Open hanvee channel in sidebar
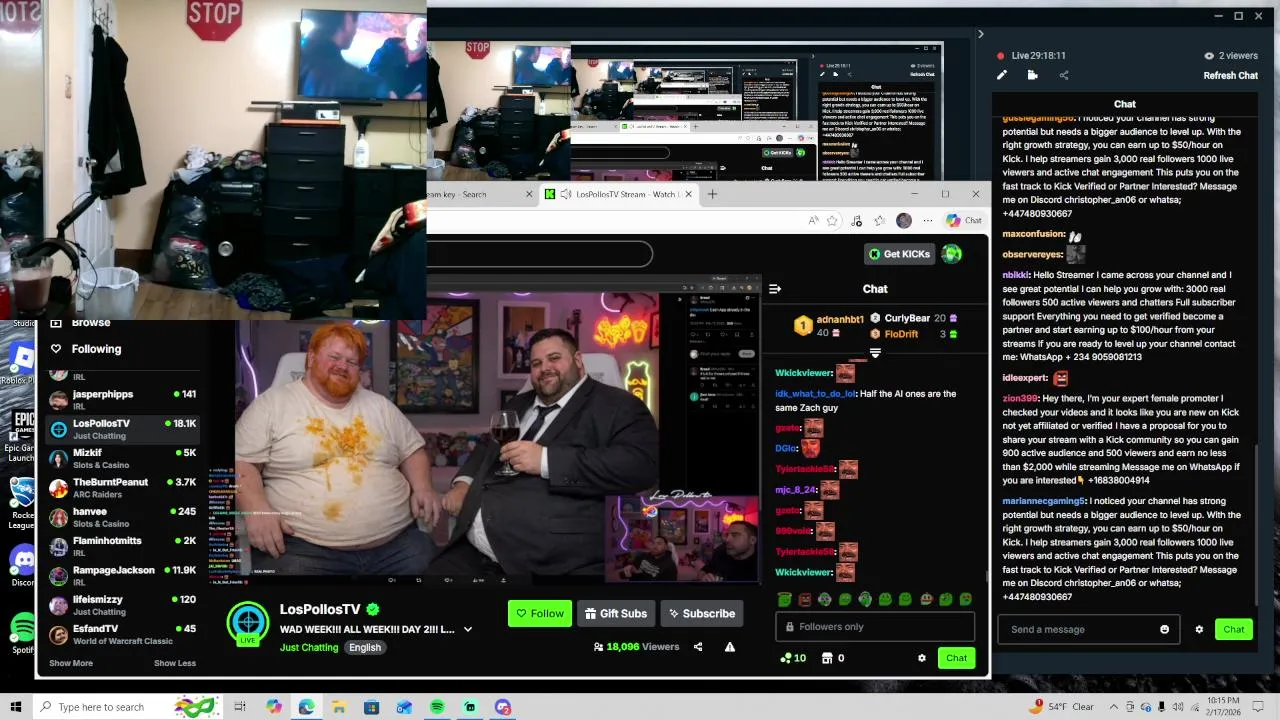This screenshot has width=1280, height=720. [x=122, y=517]
